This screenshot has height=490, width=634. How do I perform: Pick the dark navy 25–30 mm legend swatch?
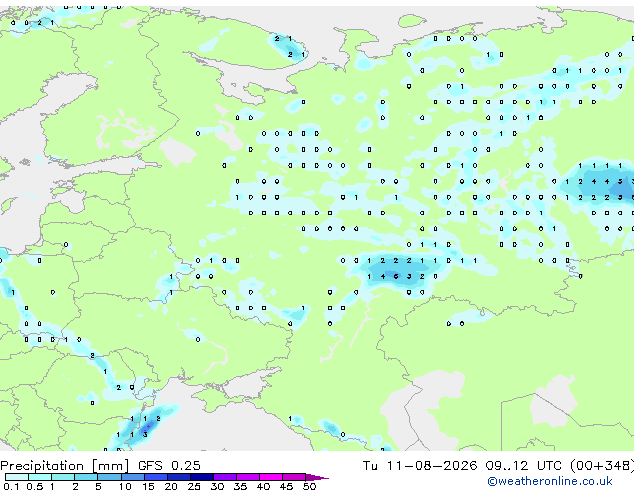click(x=202, y=477)
